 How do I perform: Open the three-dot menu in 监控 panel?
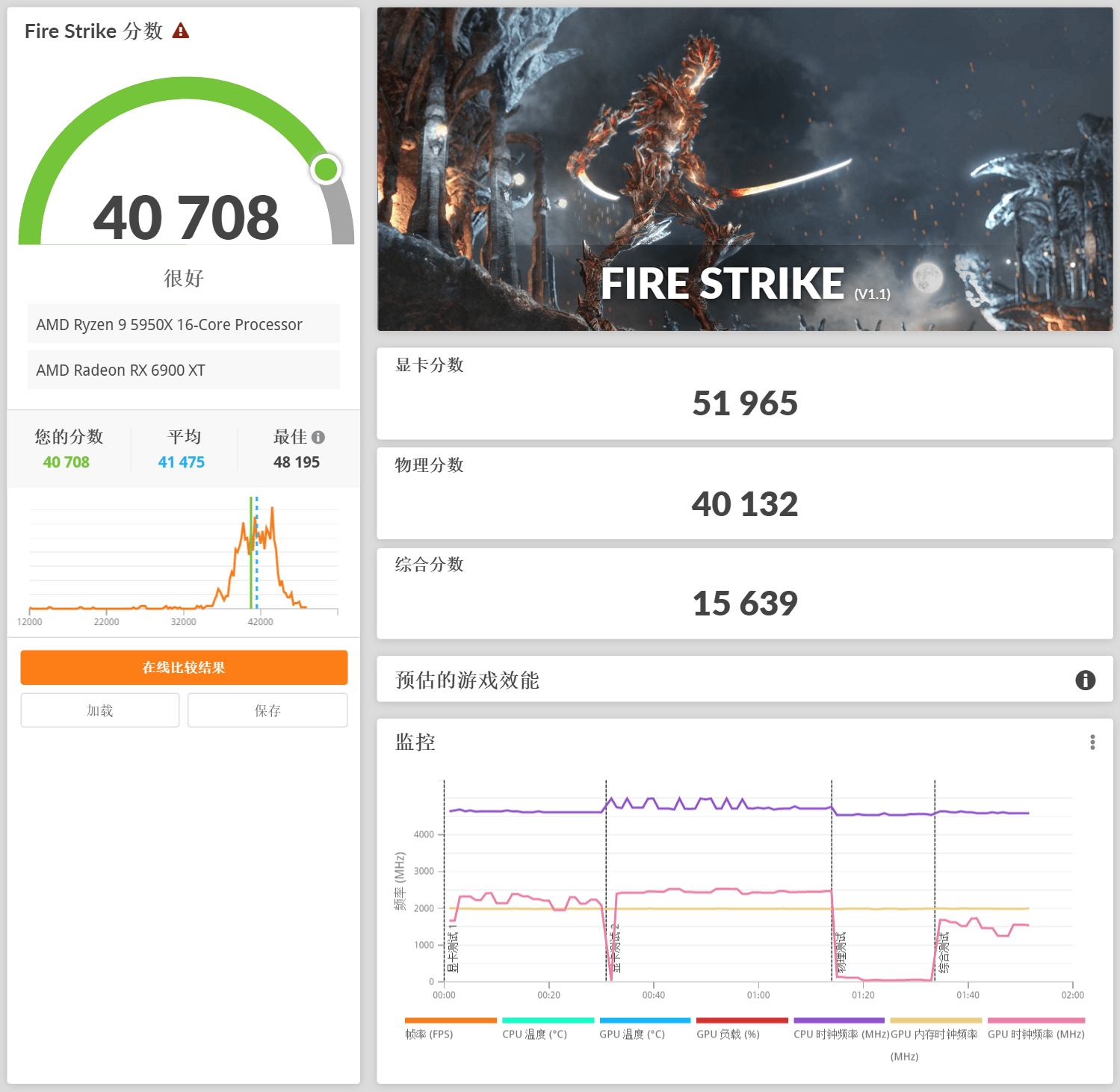[1092, 742]
